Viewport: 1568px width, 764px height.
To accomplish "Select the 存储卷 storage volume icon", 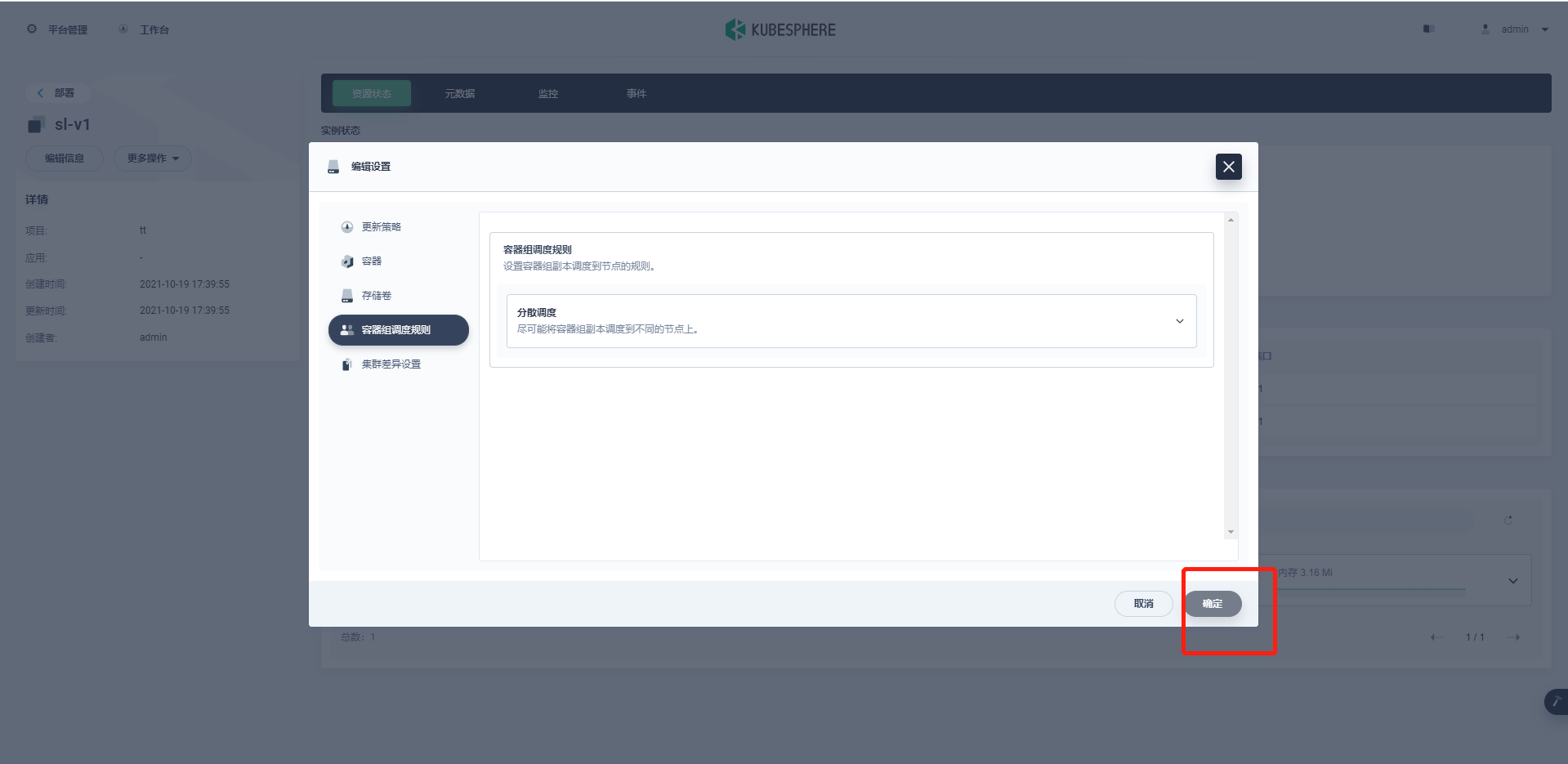I will [346, 295].
